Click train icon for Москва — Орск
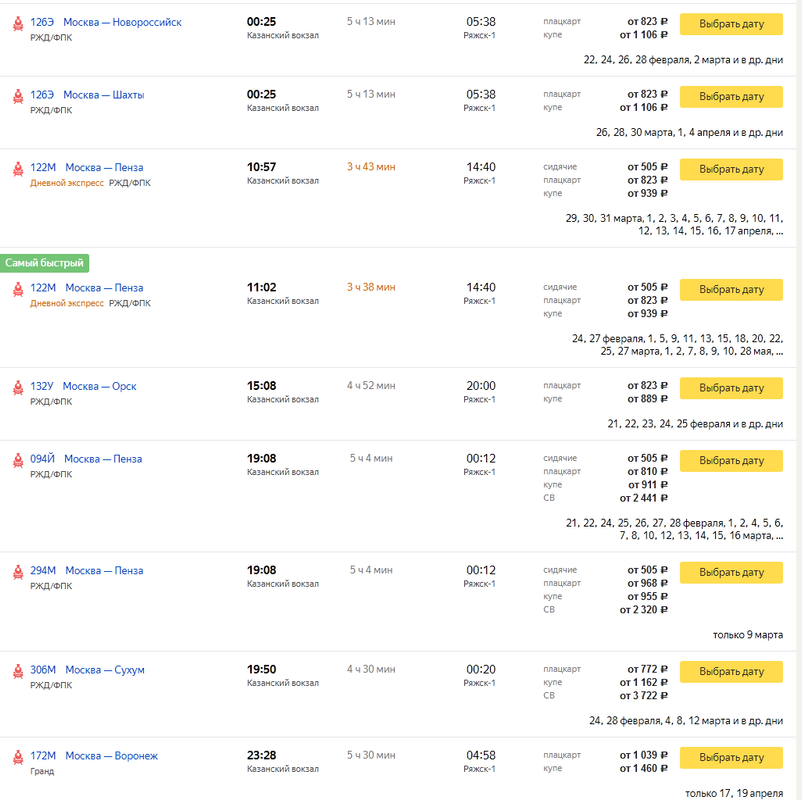The width and height of the screenshot is (802, 800). point(18,387)
